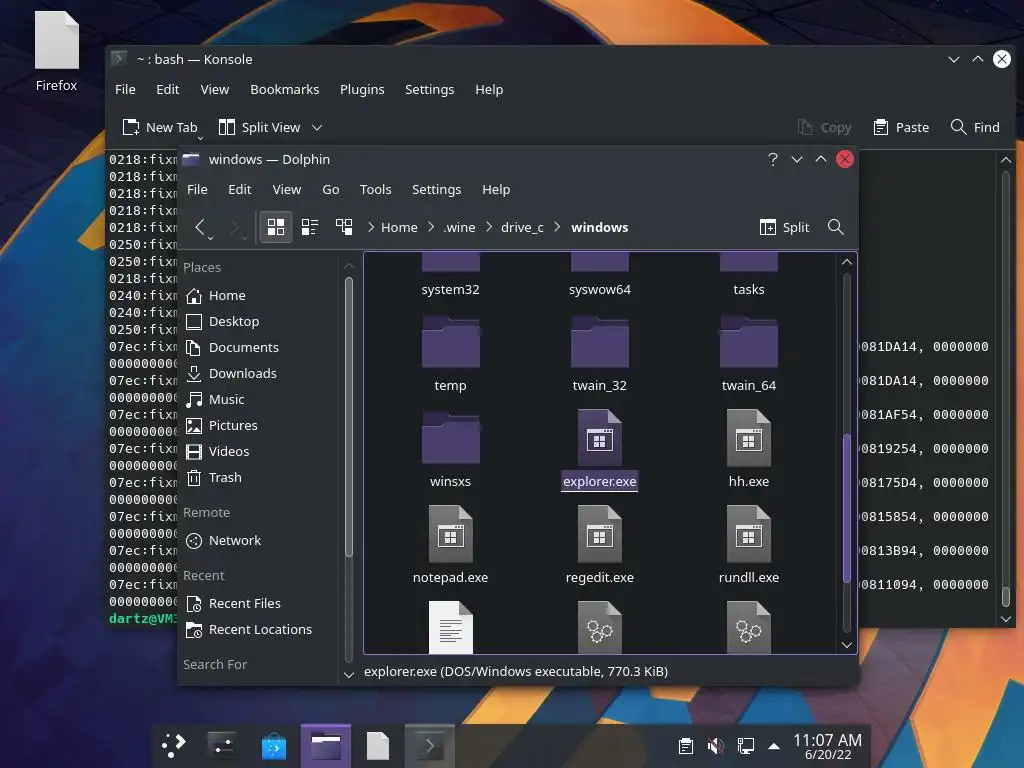The height and width of the screenshot is (768, 1024).
Task: Click Paste in Konsole toolbar
Action: point(901,127)
